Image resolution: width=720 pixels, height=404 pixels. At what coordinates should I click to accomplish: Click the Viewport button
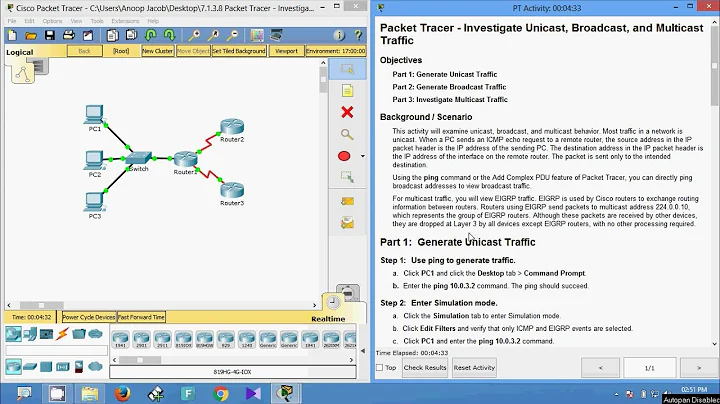[287, 51]
